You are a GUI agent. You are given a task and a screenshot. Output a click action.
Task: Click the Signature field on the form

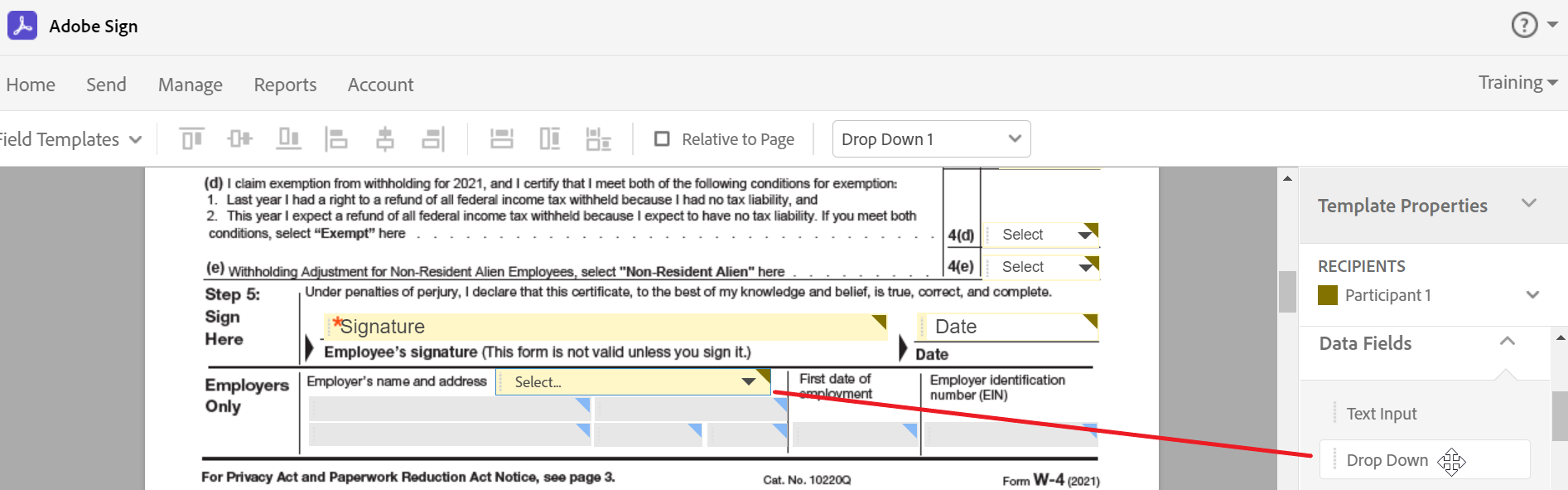(605, 327)
